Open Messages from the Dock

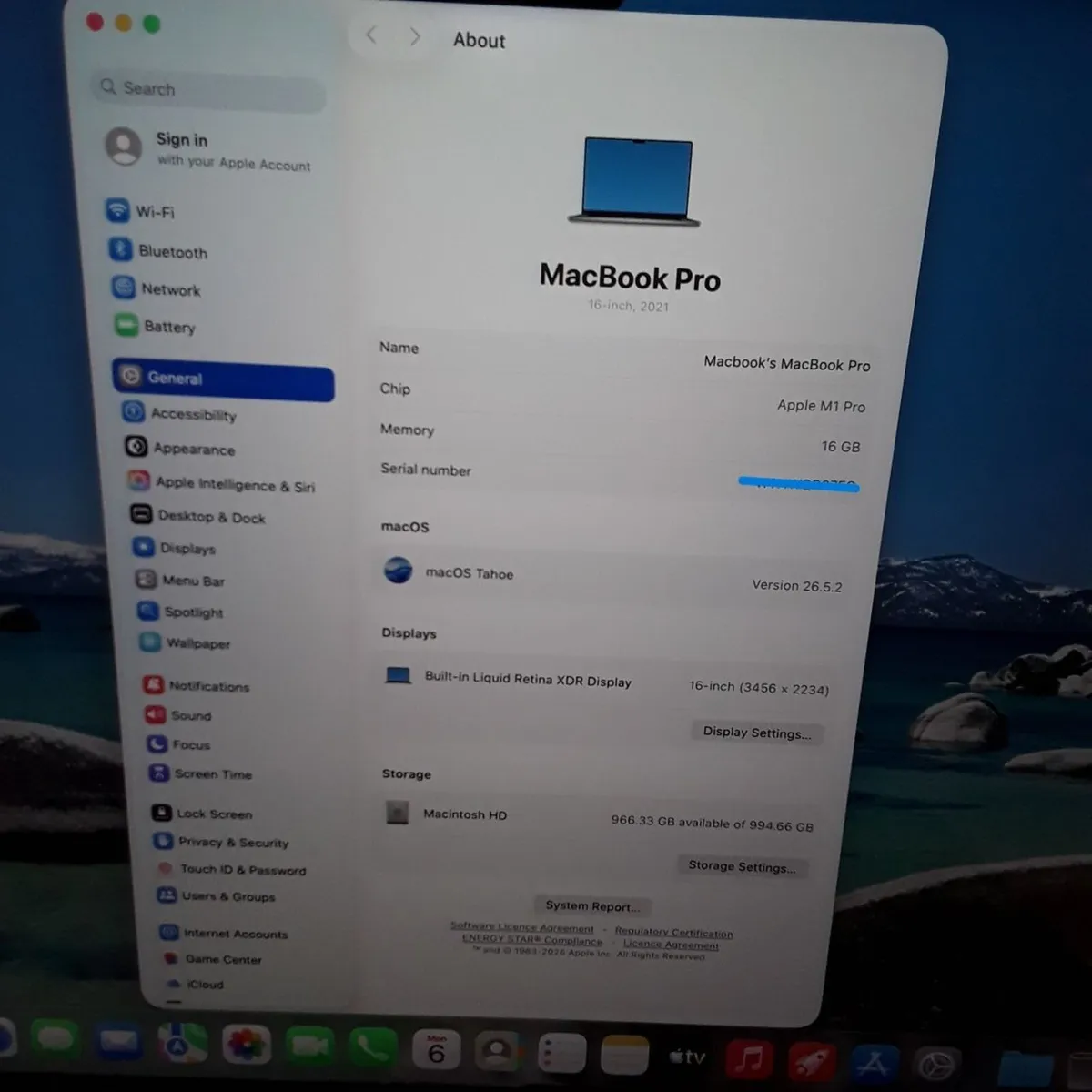pyautogui.click(x=56, y=1037)
